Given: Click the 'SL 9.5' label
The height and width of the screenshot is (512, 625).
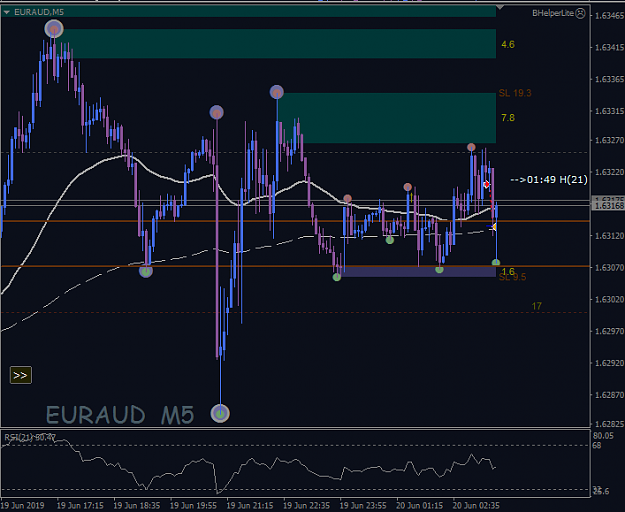Looking at the screenshot, I should [513, 277].
